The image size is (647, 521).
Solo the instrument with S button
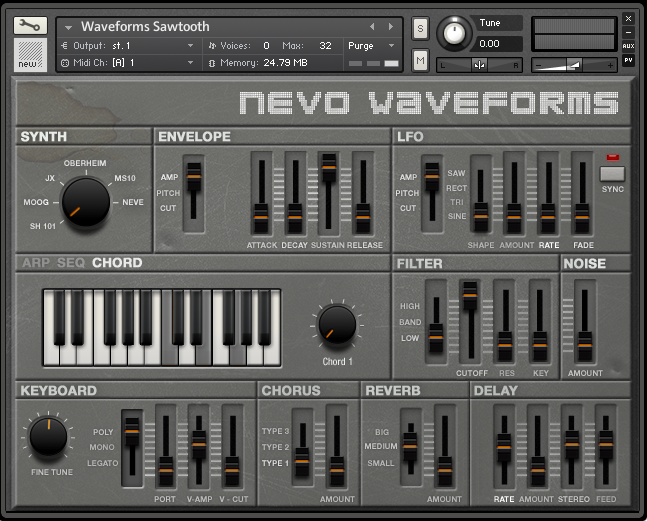[x=420, y=29]
